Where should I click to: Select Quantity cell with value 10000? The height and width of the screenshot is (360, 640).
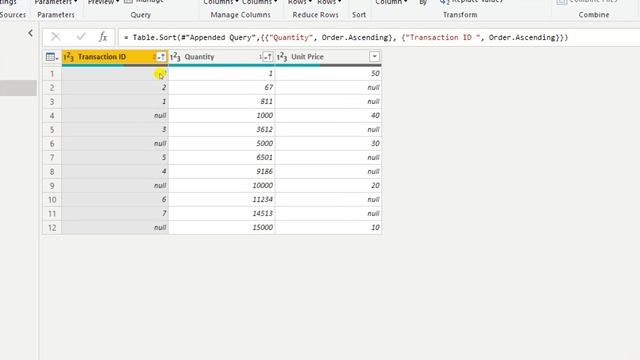(222, 186)
